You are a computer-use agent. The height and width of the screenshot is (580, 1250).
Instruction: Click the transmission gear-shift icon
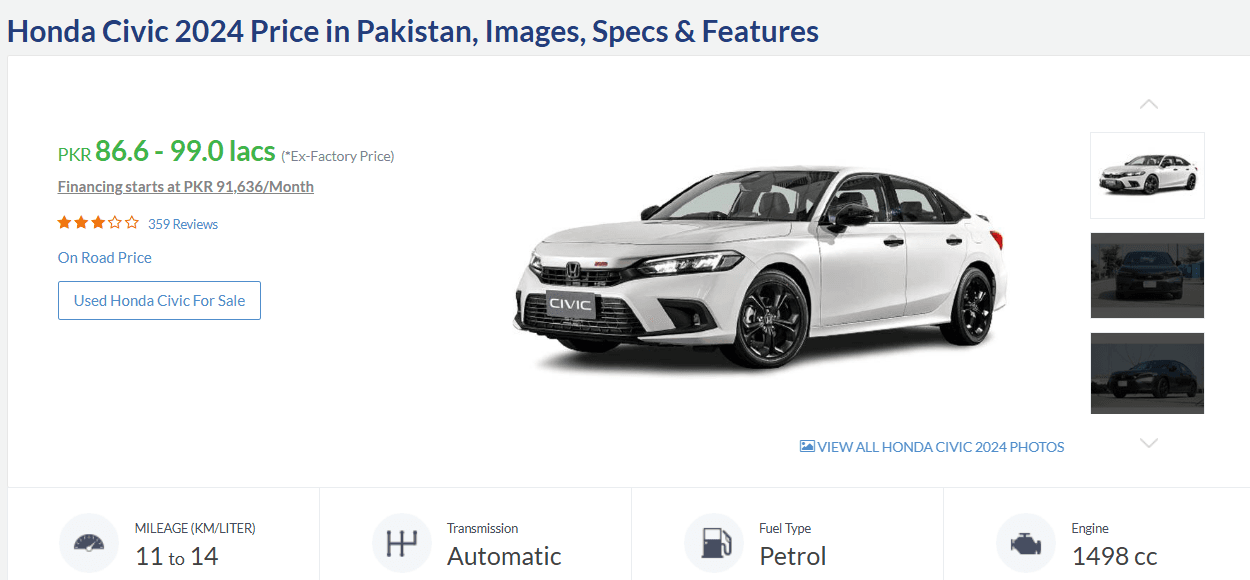point(401,544)
